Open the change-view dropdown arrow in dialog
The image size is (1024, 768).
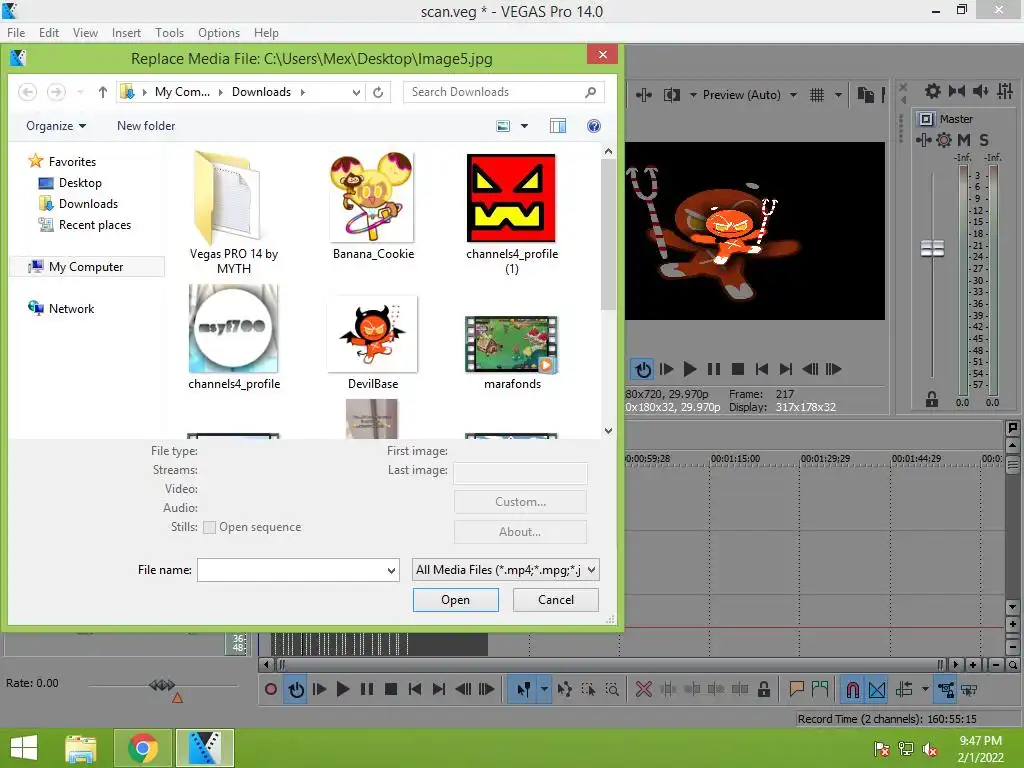(524, 126)
